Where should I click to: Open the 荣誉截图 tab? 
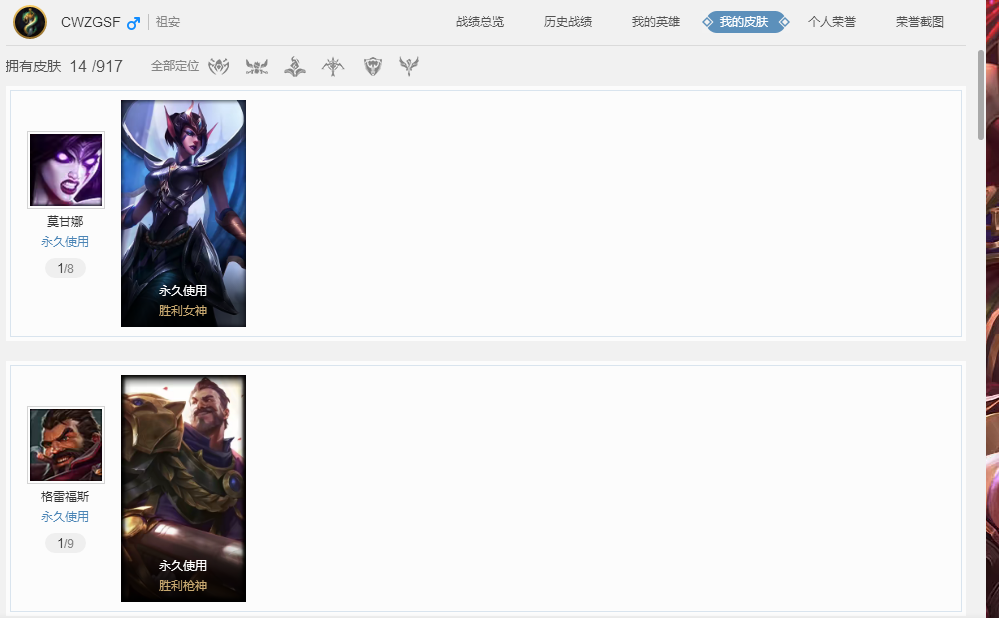pos(920,22)
